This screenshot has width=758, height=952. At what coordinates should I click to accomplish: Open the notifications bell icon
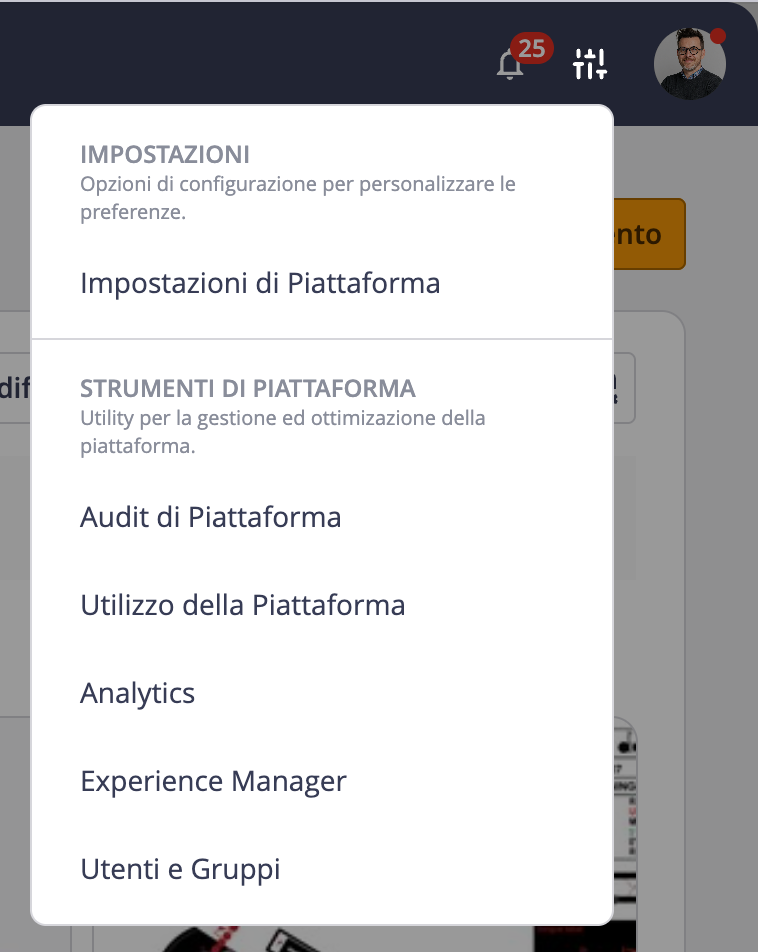point(510,64)
